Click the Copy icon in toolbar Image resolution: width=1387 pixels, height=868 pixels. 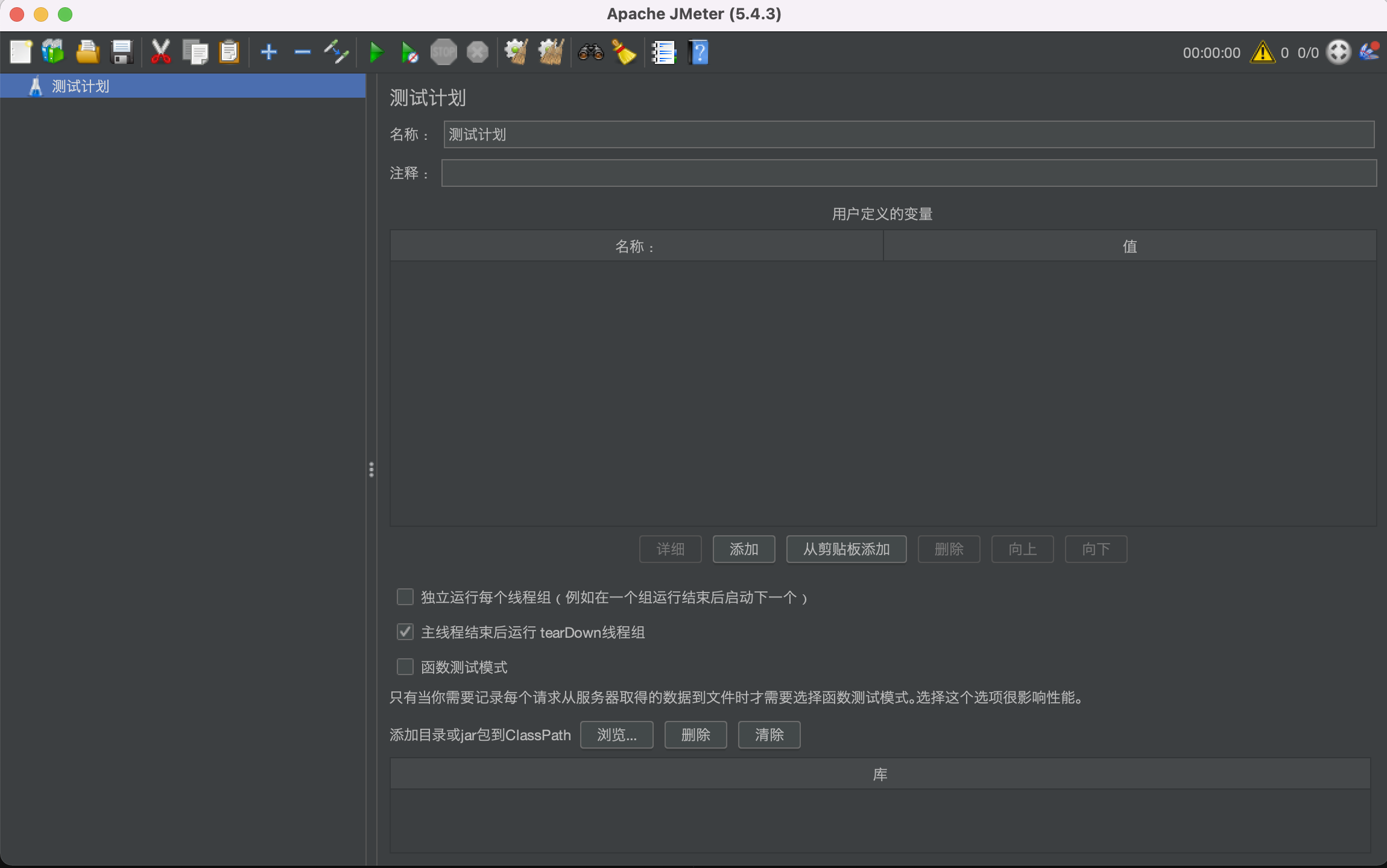[195, 52]
